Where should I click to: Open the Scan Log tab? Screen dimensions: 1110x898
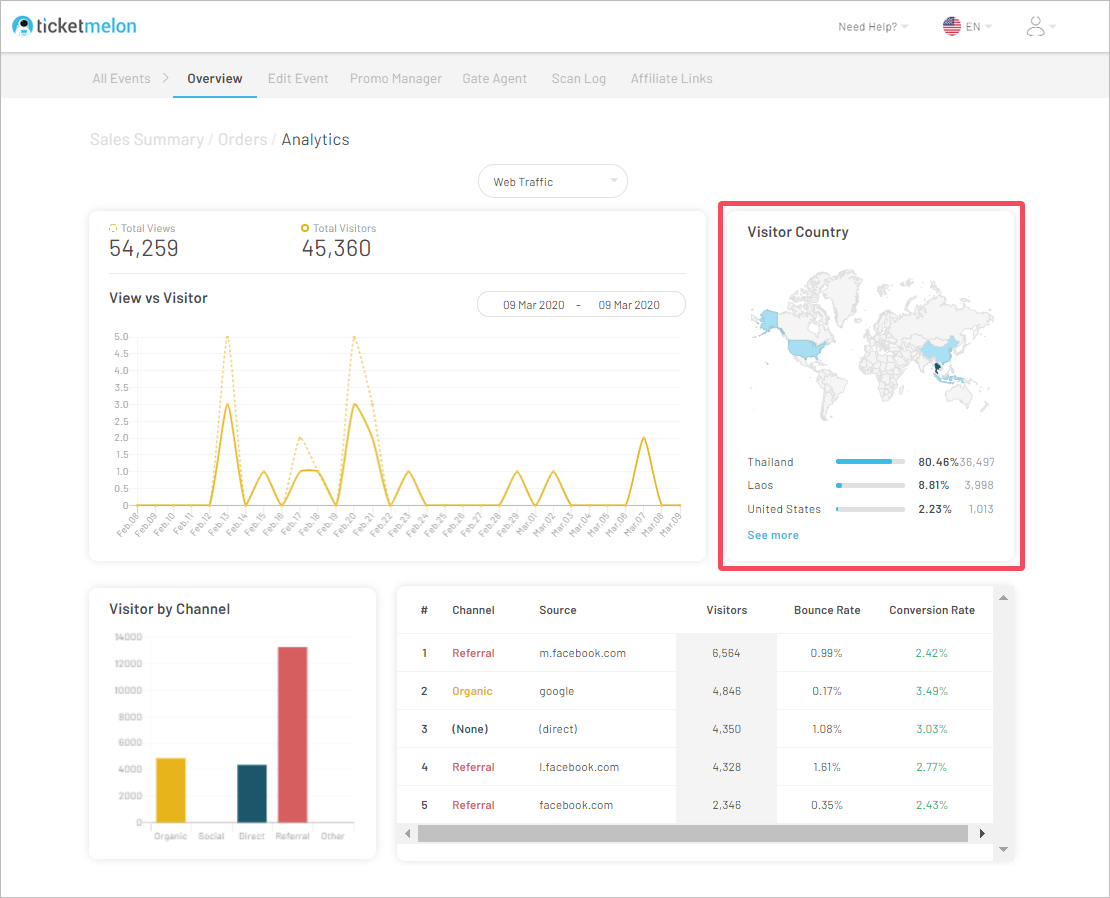(x=578, y=79)
